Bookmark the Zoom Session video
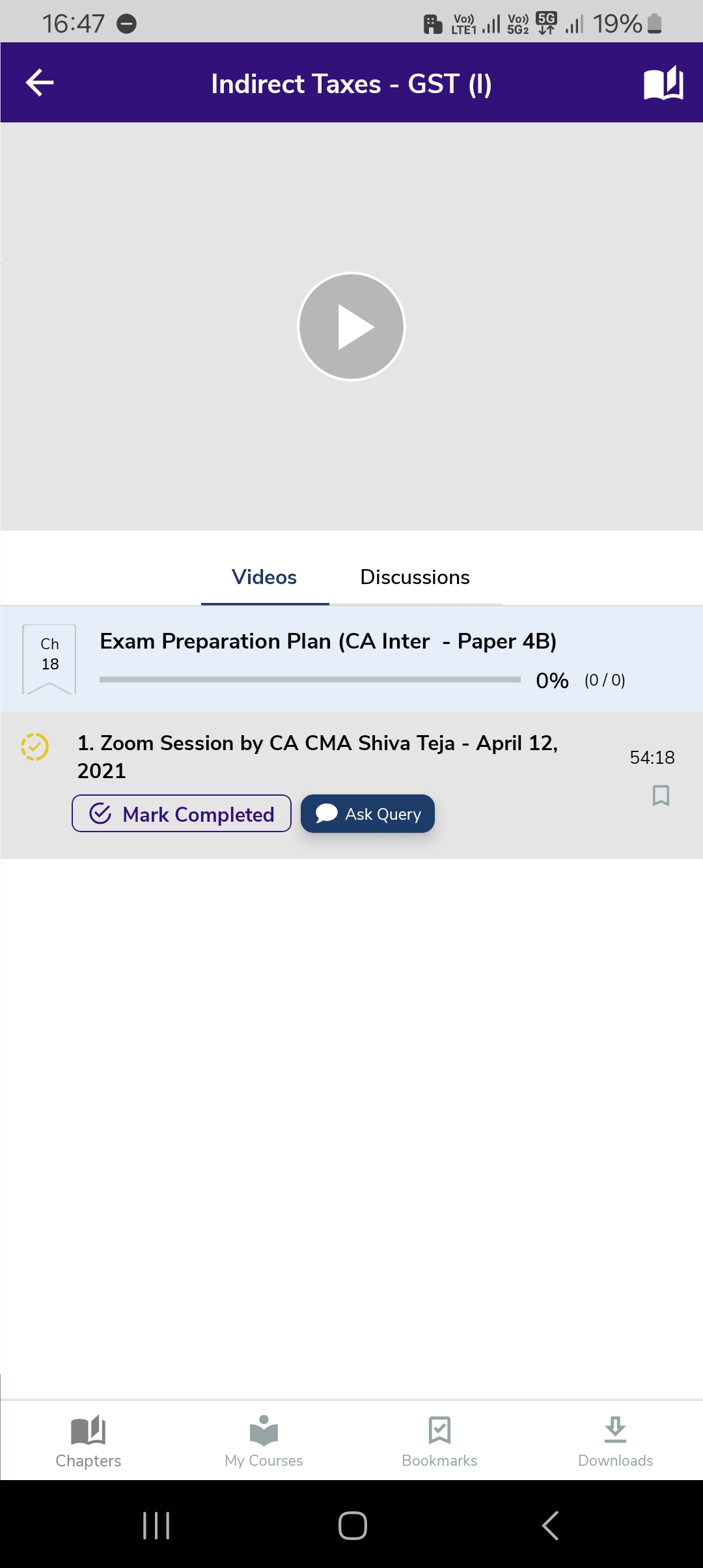Viewport: 703px width, 1568px height. [661, 795]
